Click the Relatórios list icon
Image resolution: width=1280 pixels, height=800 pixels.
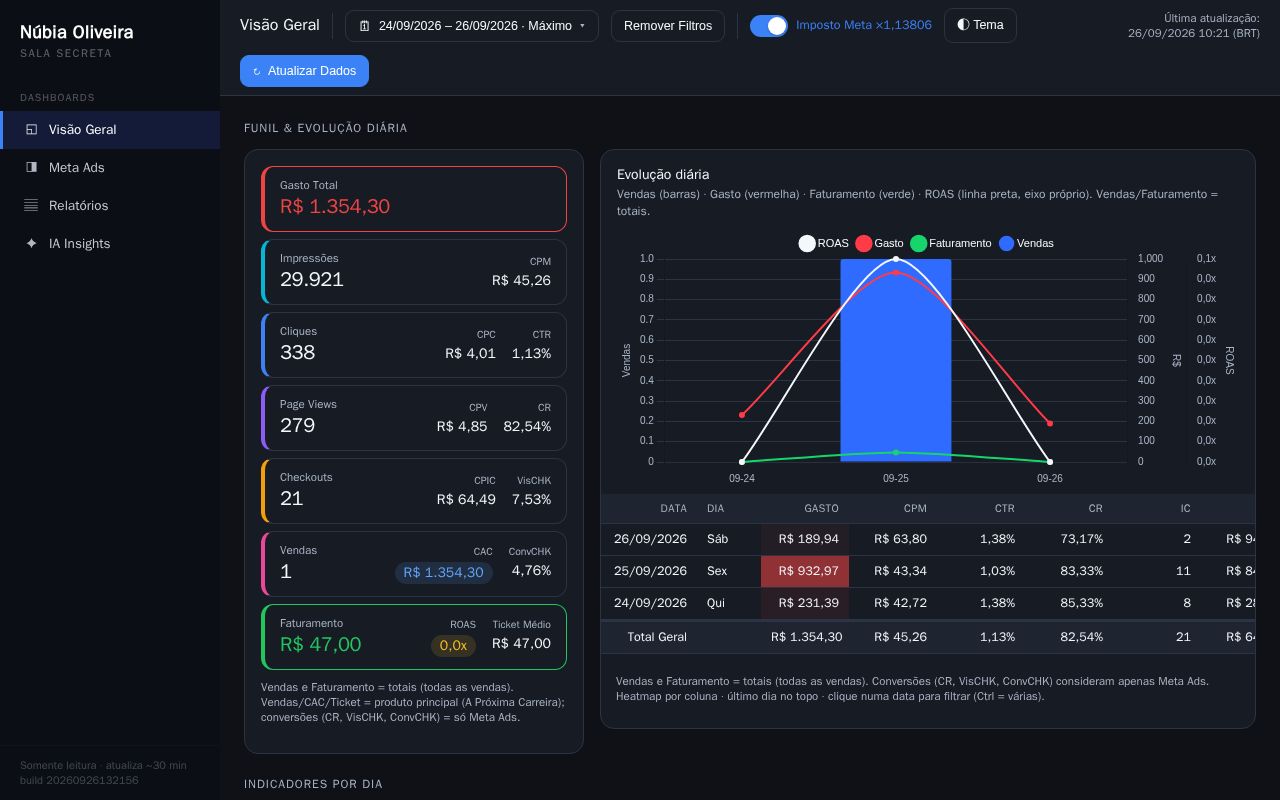[31, 206]
